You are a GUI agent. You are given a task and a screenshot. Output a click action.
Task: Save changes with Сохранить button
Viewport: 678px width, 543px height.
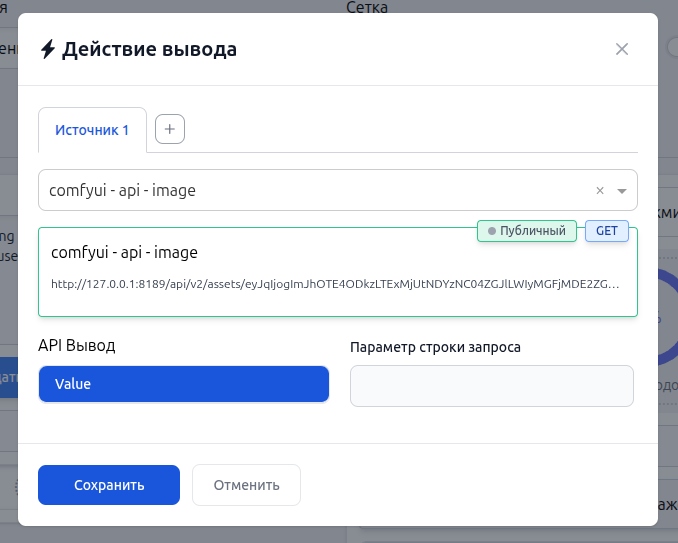(109, 485)
